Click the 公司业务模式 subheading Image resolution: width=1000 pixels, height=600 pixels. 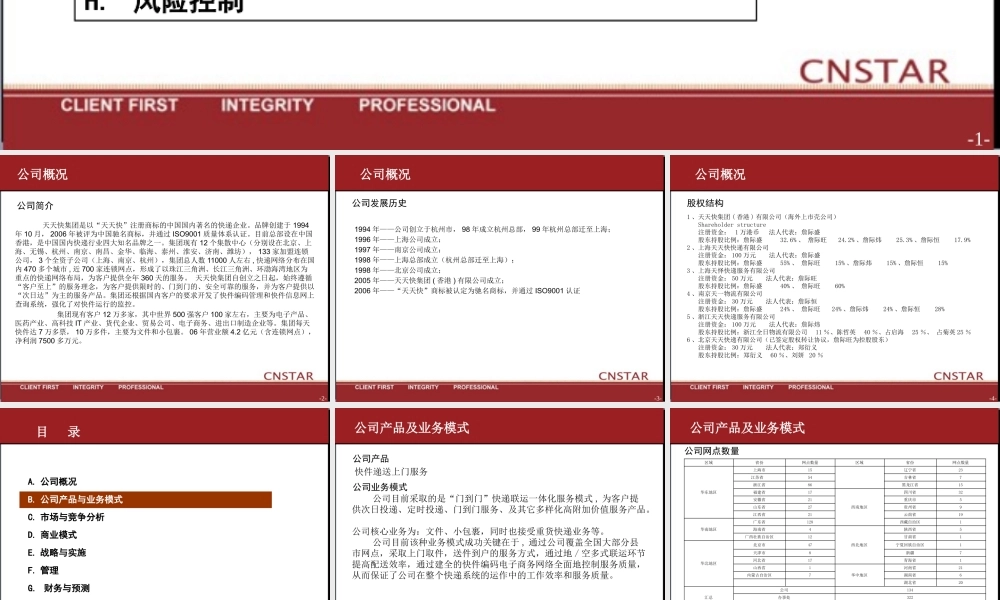[379, 487]
